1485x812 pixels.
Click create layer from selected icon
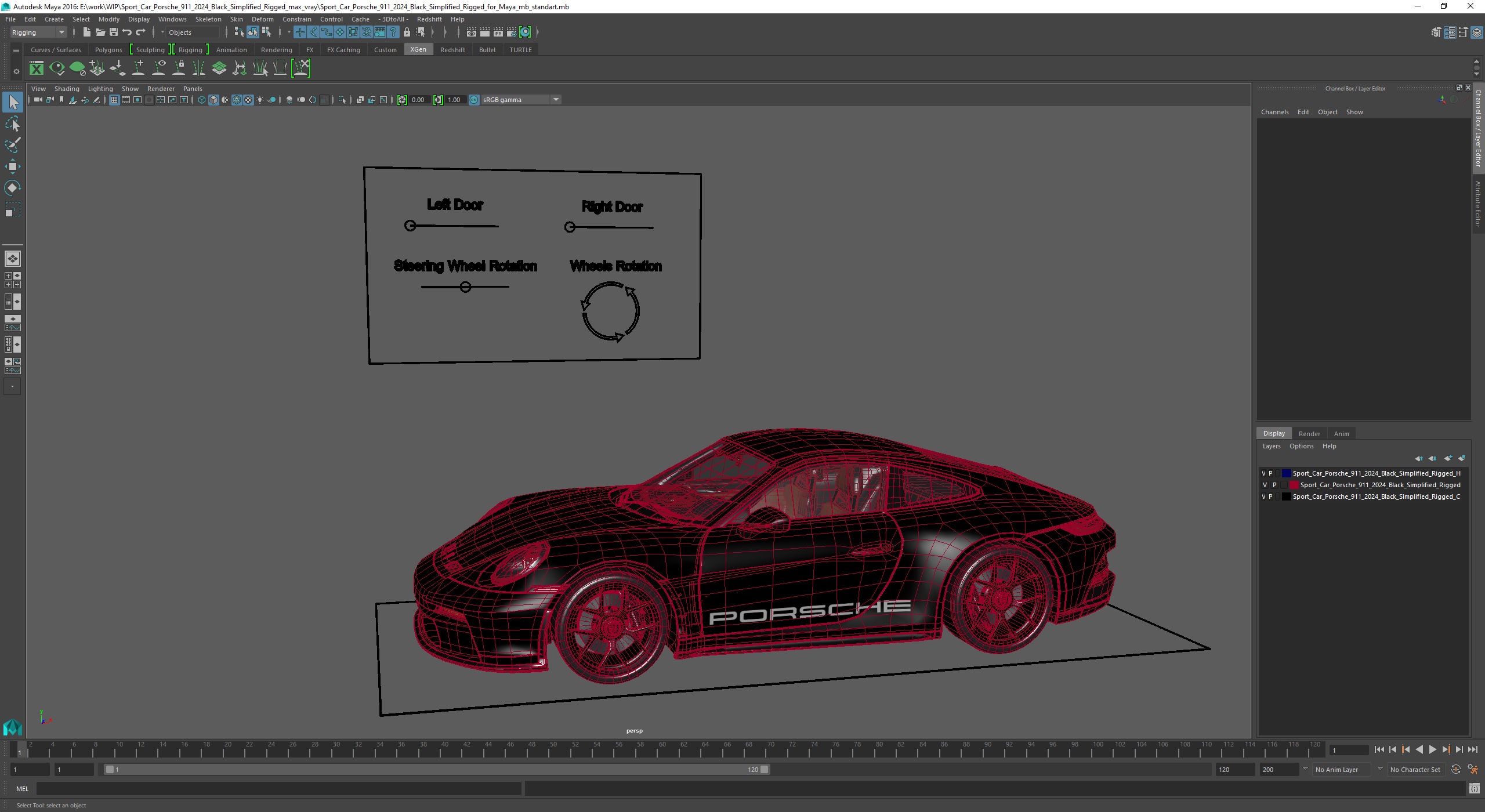click(1462, 458)
